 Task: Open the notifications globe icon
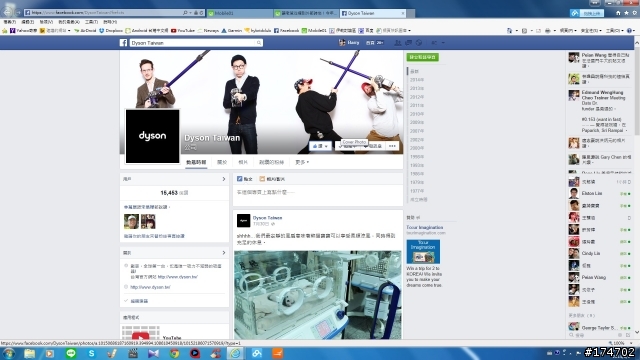point(419,42)
